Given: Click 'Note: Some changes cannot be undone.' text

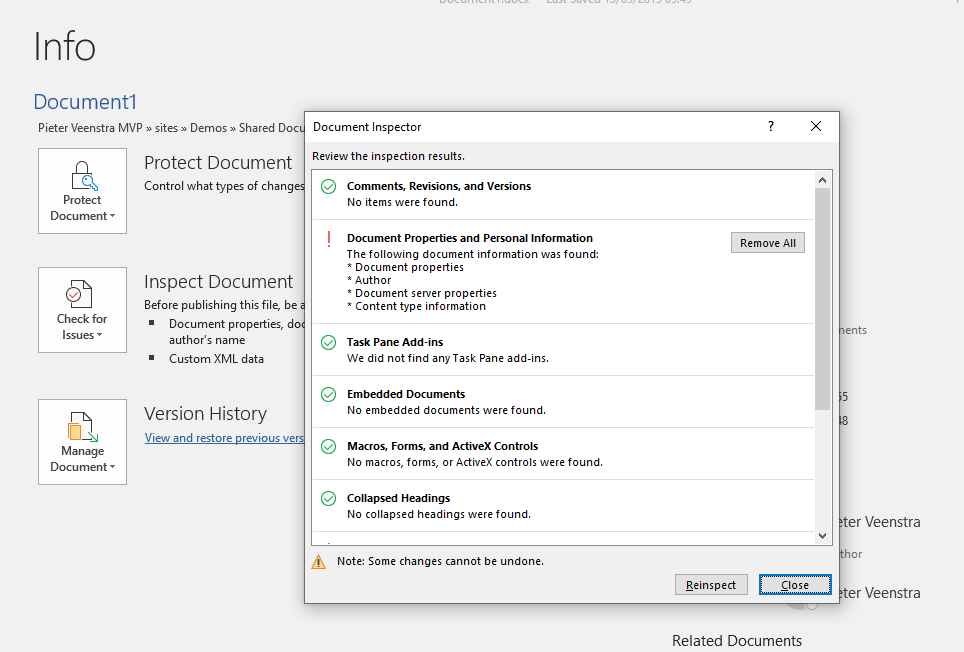Looking at the screenshot, I should tap(440, 561).
